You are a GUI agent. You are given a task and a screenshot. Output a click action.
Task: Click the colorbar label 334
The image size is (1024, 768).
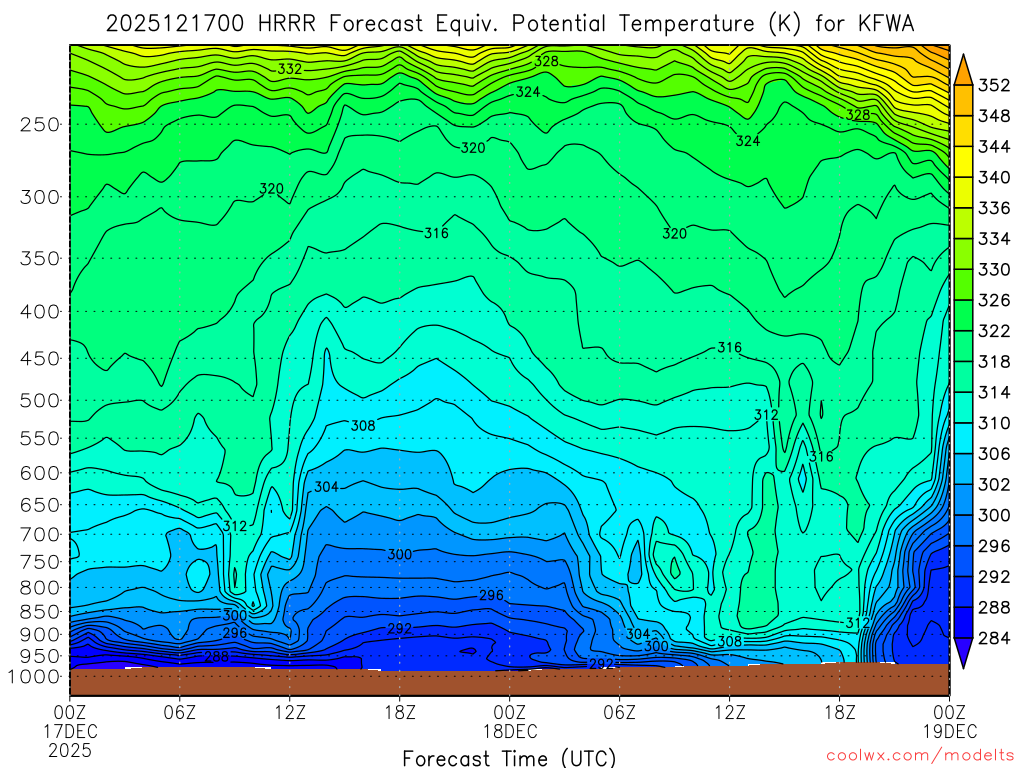[994, 238]
